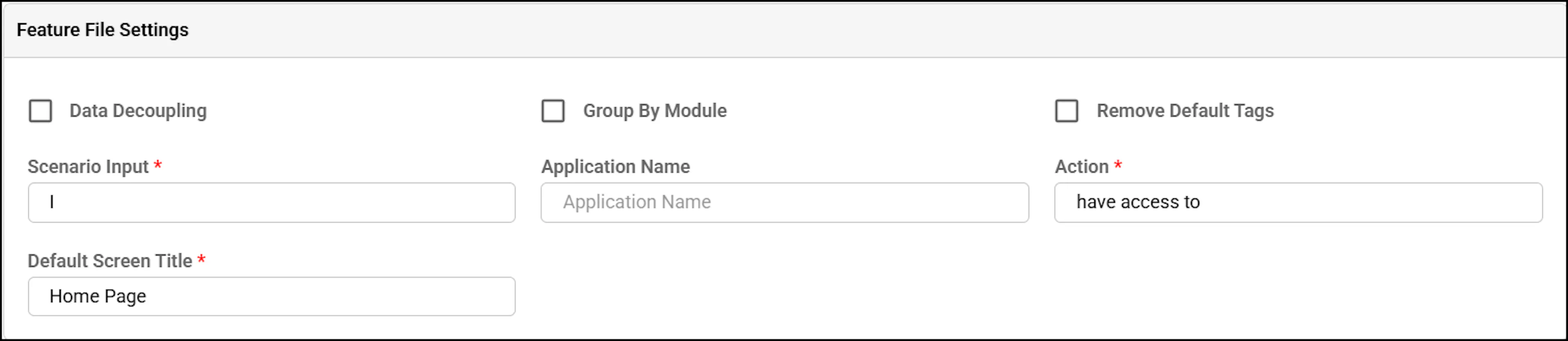The height and width of the screenshot is (341, 1568).
Task: Check the Remove Default Tags box
Action: click(x=1067, y=111)
